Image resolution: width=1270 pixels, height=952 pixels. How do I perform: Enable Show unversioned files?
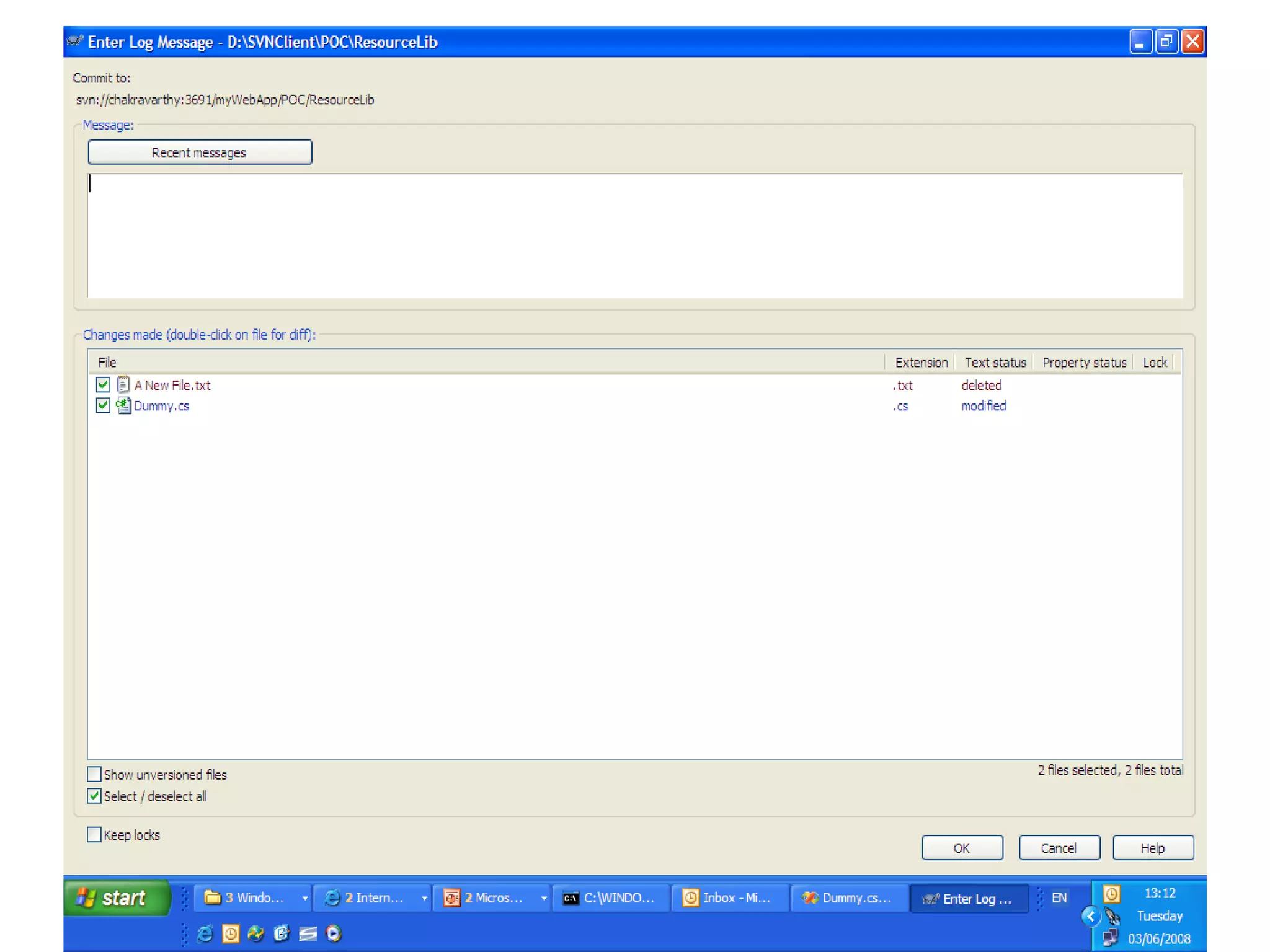pos(94,774)
